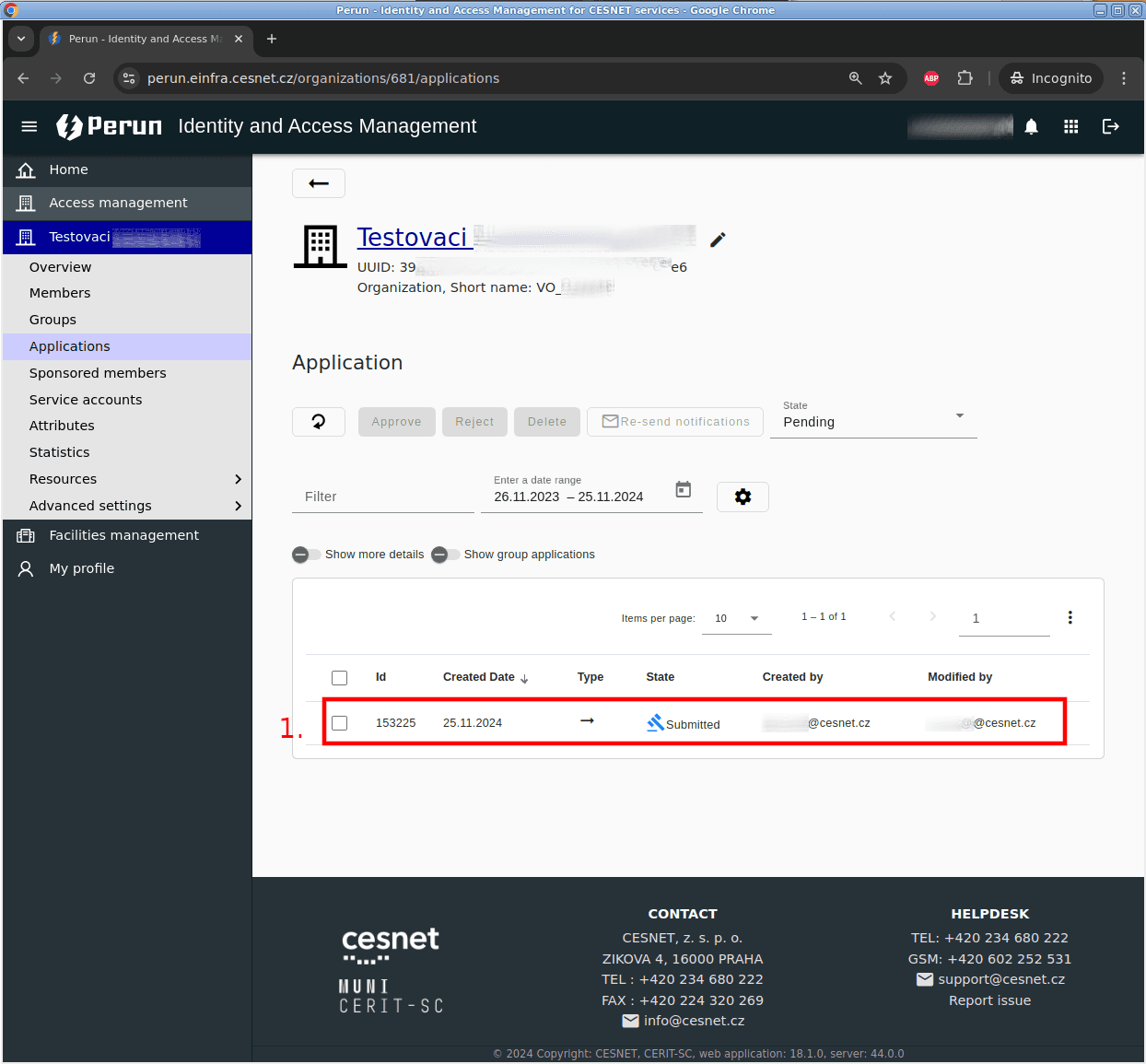Open the table export three-dot menu

(1070, 617)
